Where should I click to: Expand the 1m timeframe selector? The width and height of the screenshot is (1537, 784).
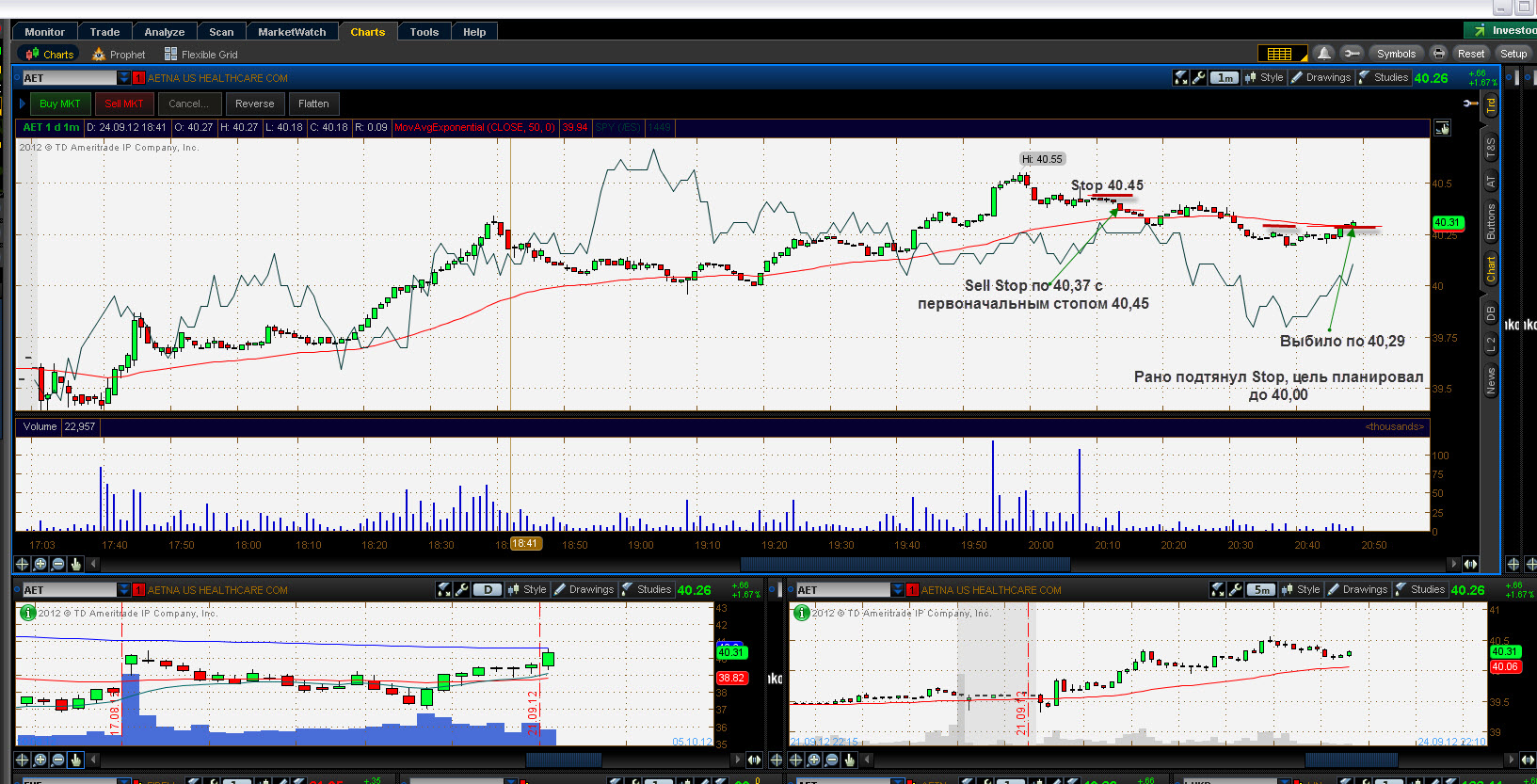1224,78
